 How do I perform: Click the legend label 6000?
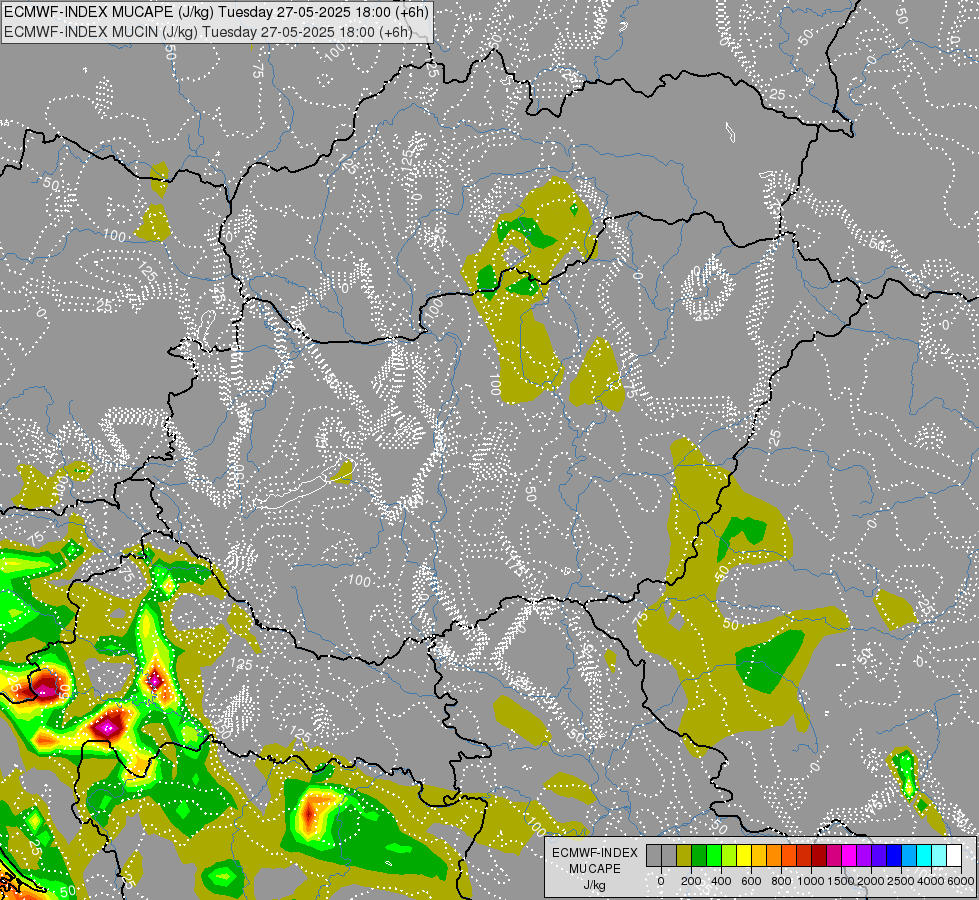[961, 881]
